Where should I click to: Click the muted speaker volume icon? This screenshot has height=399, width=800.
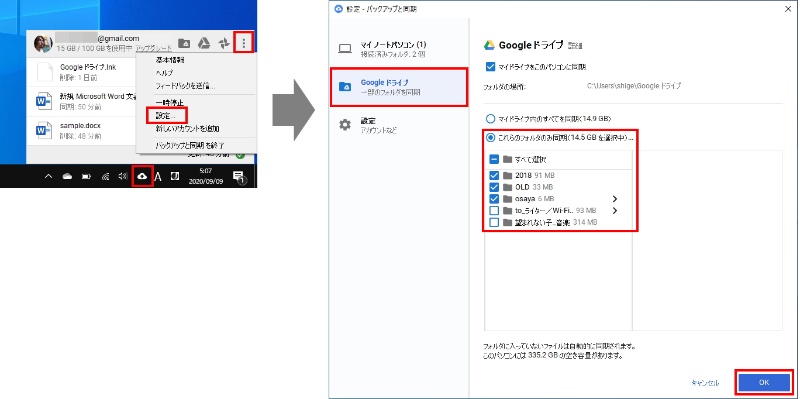coord(123,177)
